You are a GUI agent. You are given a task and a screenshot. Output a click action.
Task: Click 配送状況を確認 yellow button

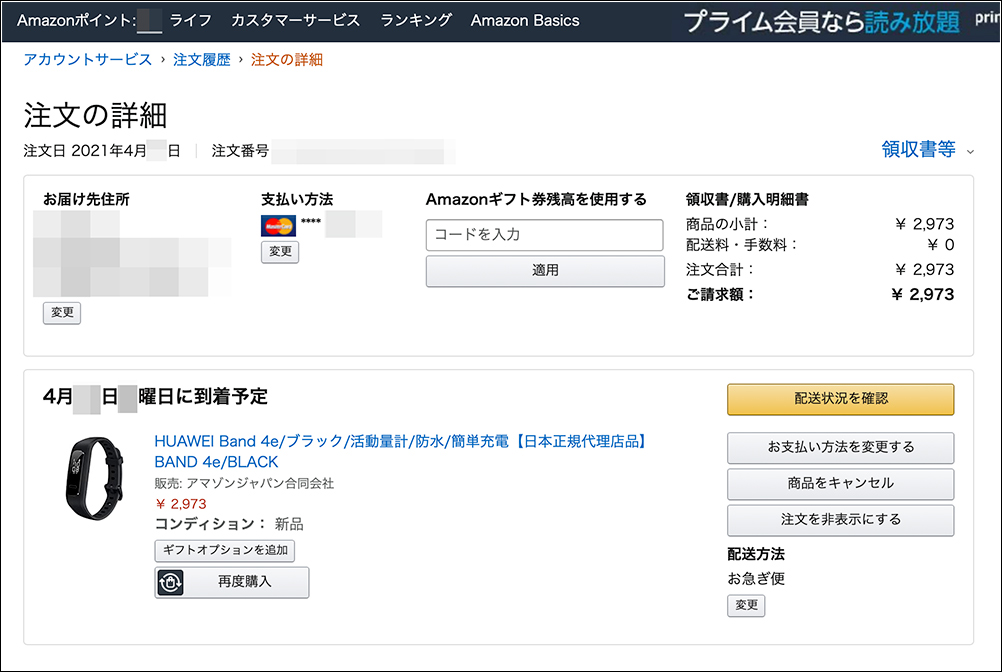pos(840,399)
